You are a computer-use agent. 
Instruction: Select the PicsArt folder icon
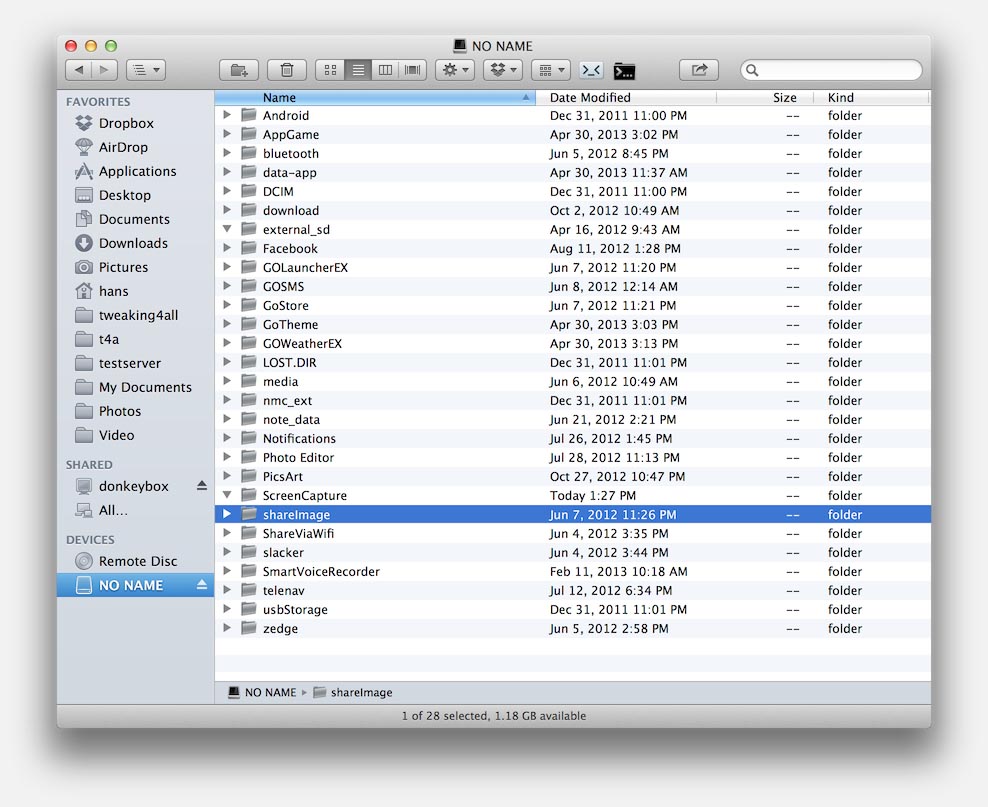pos(249,476)
